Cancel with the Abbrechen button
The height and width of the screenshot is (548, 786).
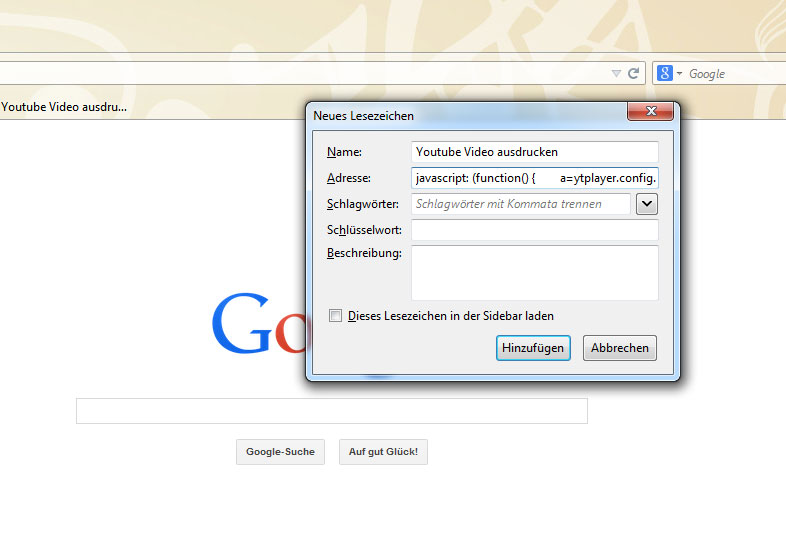tap(620, 348)
